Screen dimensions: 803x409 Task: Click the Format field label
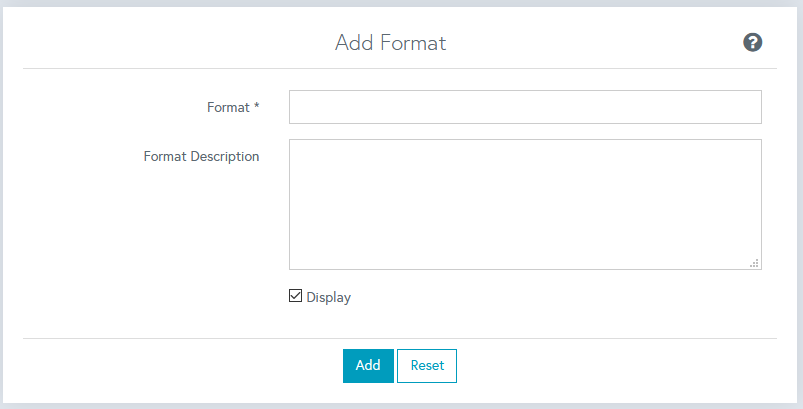(x=227, y=107)
